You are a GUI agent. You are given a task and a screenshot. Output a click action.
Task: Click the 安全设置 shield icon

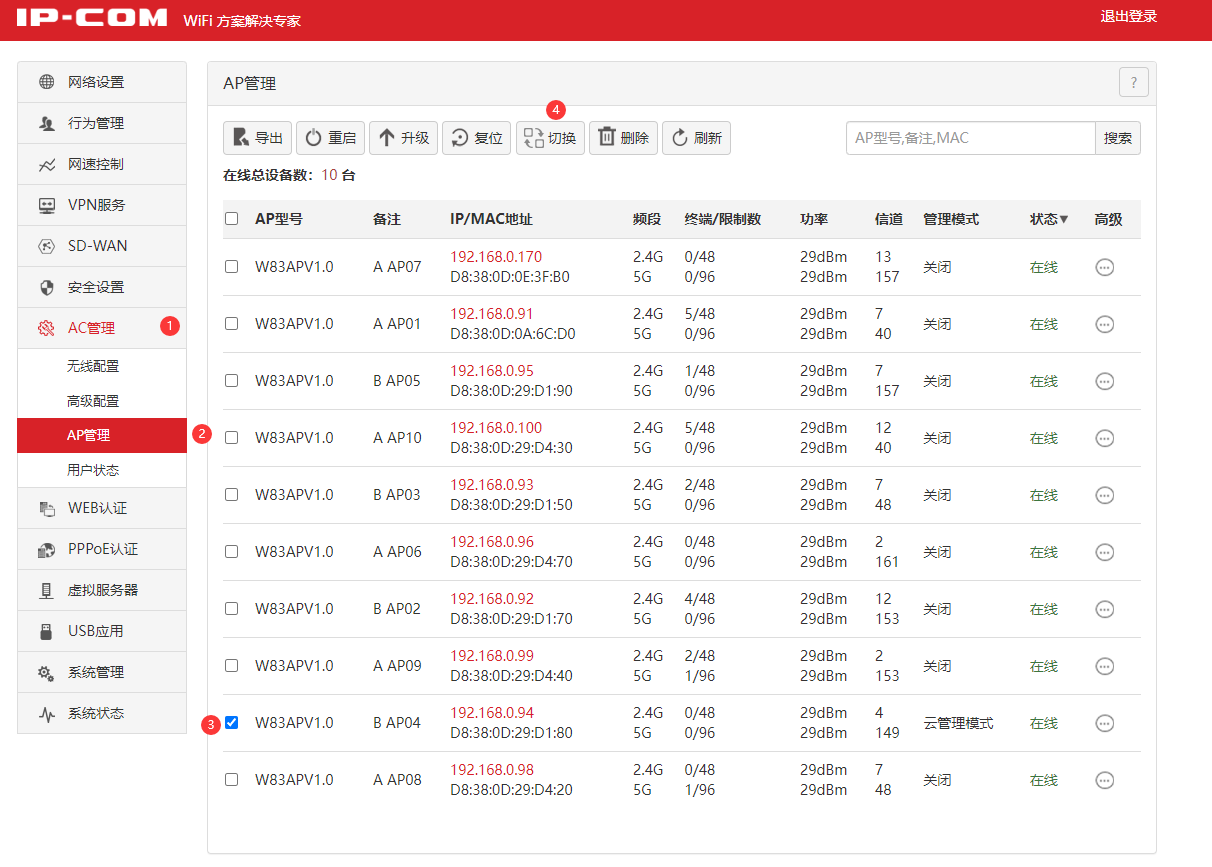(x=47, y=287)
